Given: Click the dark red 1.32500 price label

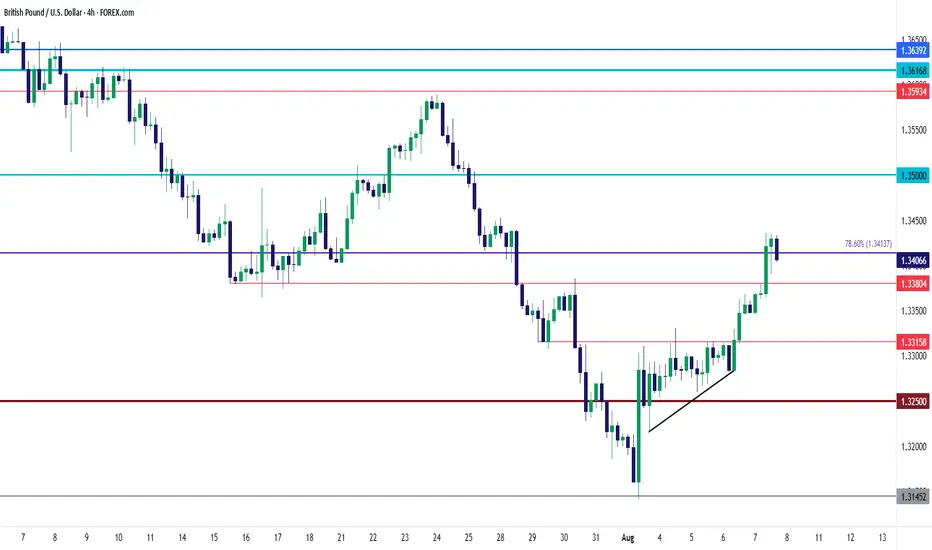Looking at the screenshot, I should click(913, 401).
